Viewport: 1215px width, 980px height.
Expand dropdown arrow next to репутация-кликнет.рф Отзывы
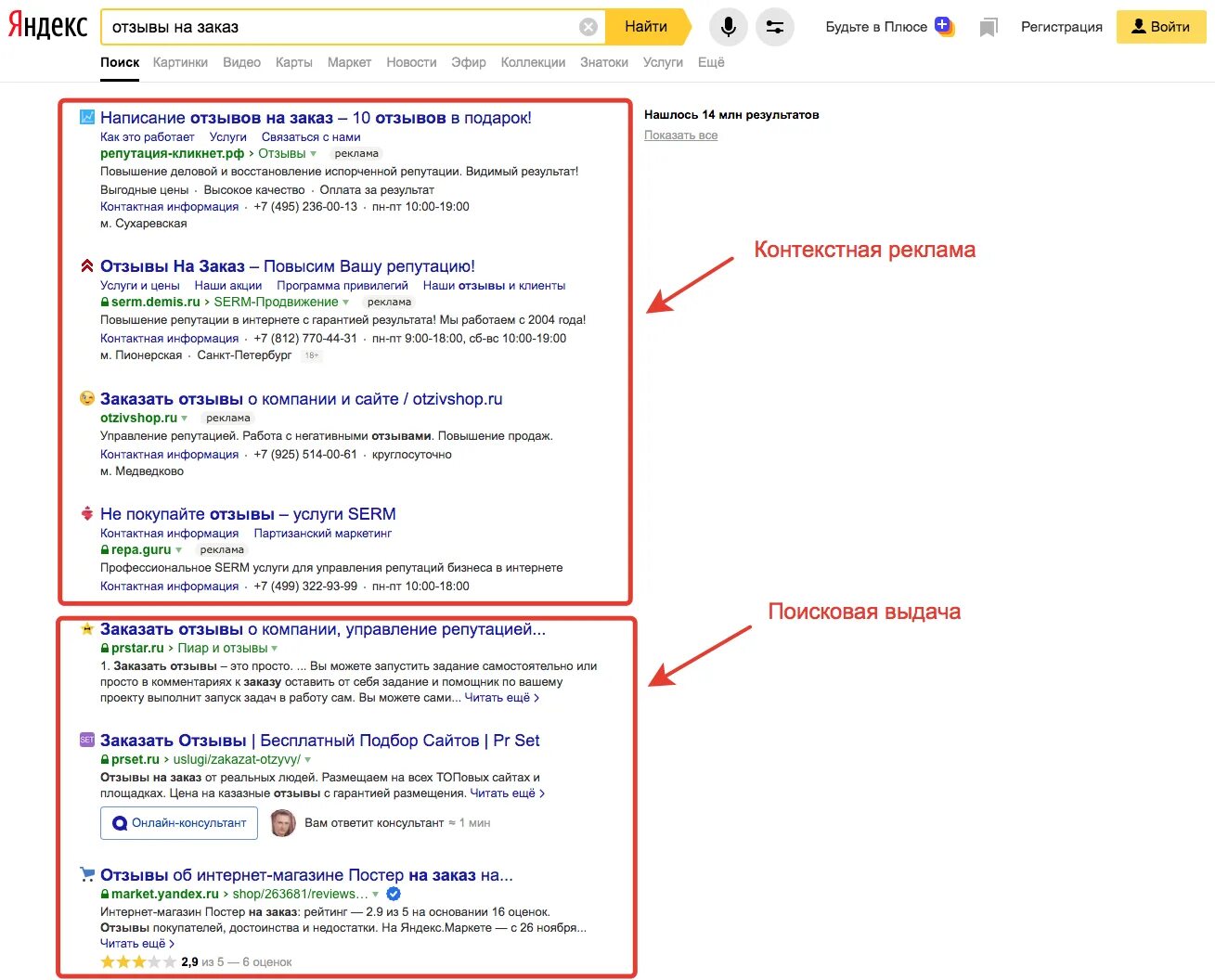pos(314,154)
